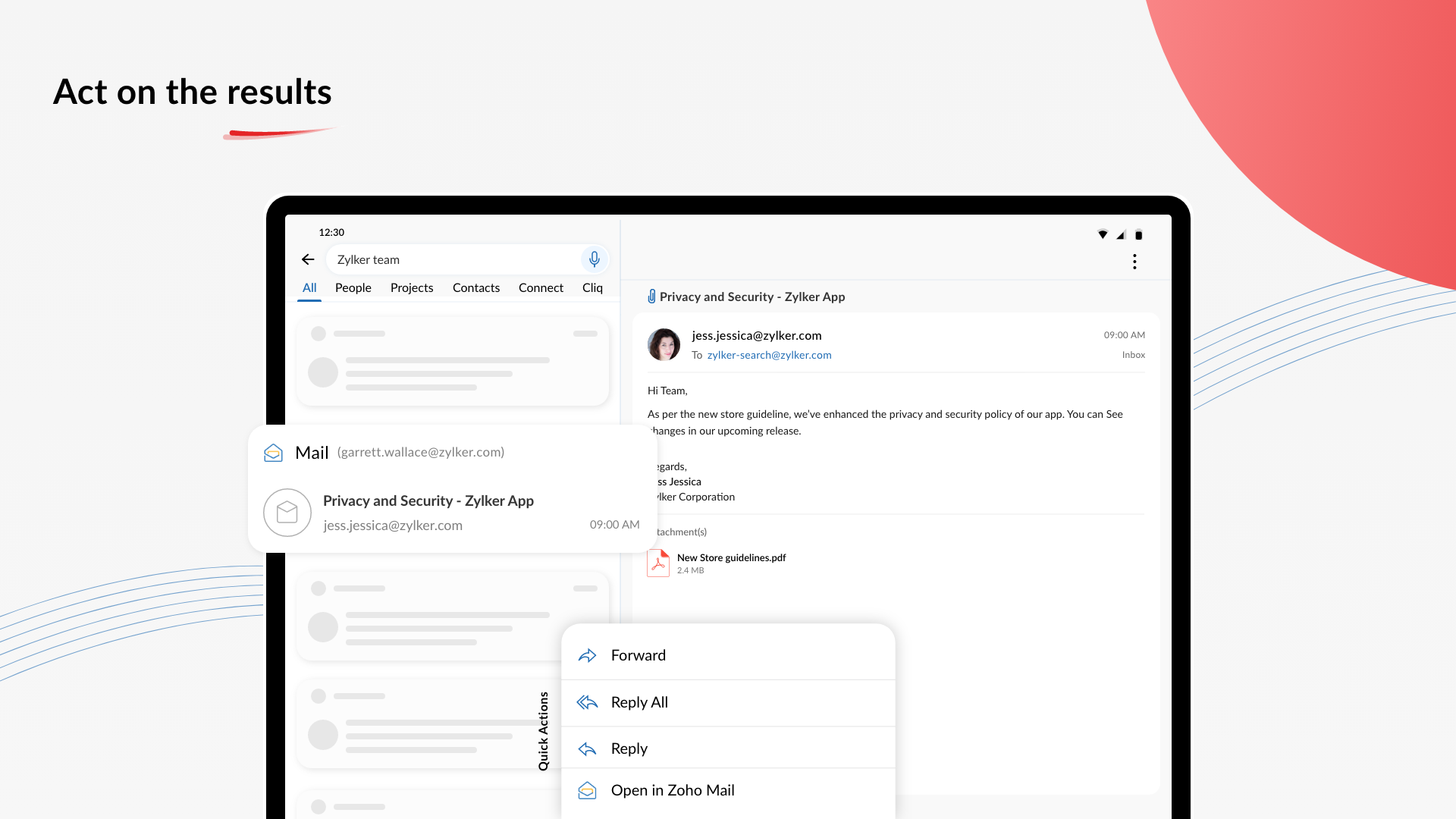This screenshot has width=1456, height=819.
Task: Click the 09:00 AM time in email header
Action: click(x=1125, y=335)
